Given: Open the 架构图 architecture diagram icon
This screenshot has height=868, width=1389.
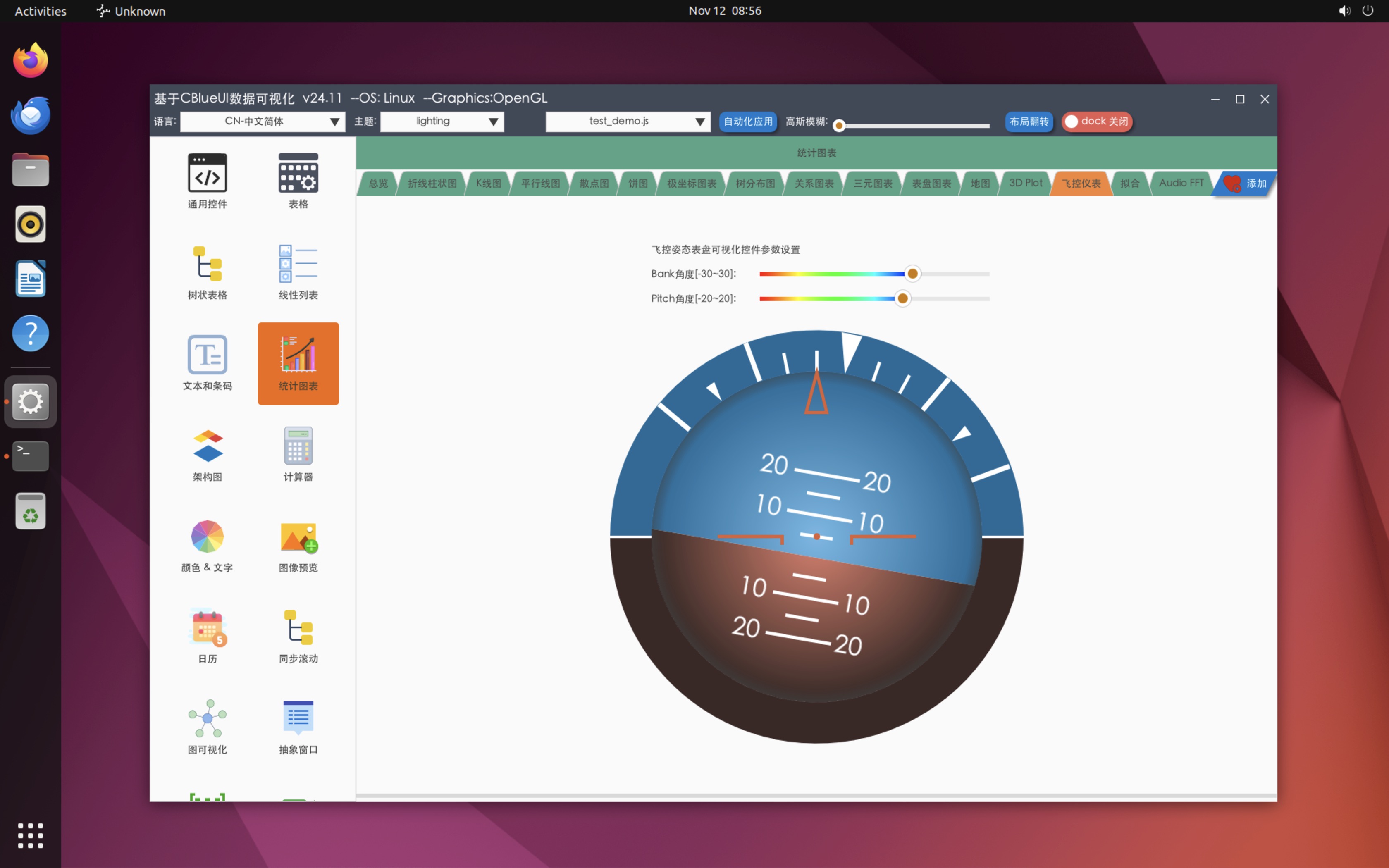Looking at the screenshot, I should point(207,454).
